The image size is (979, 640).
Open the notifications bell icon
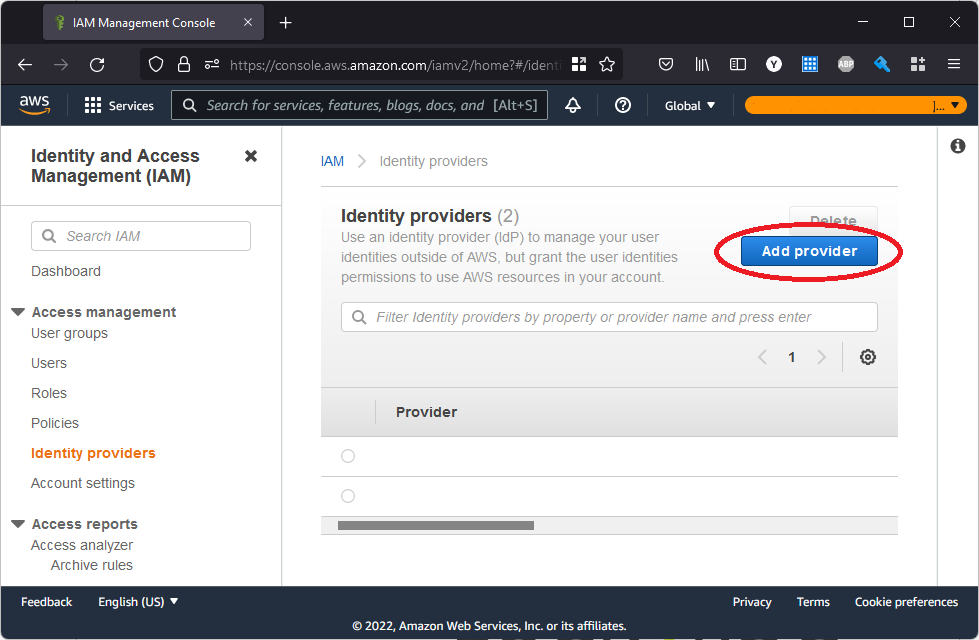pyautogui.click(x=573, y=106)
